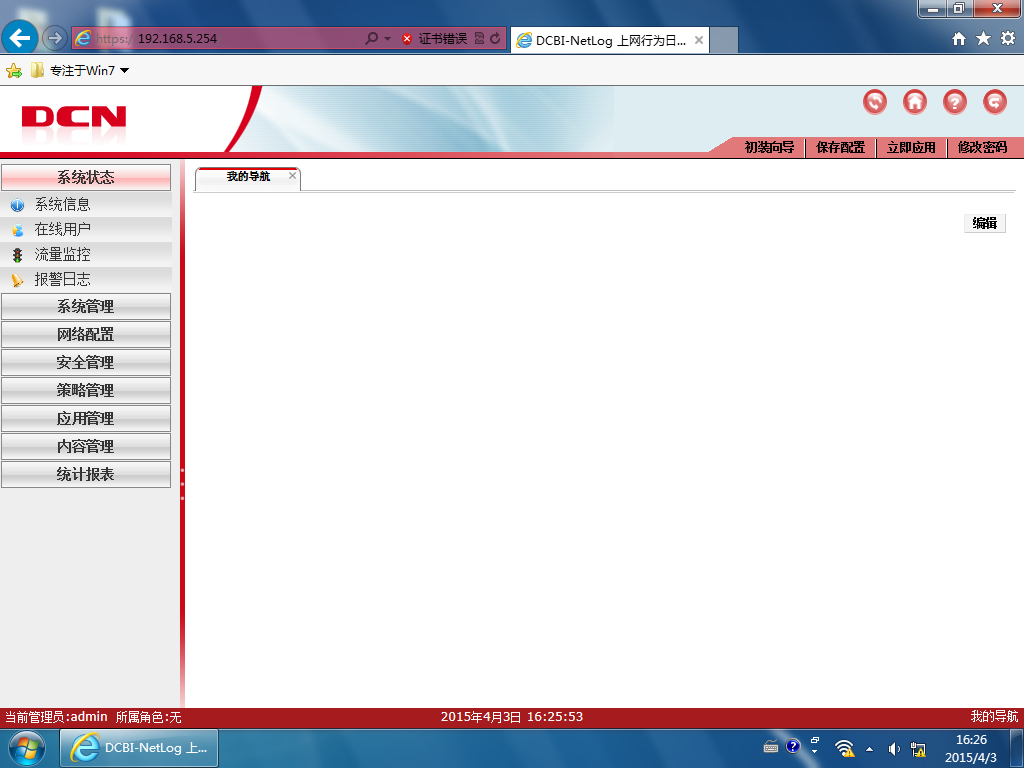Image resolution: width=1024 pixels, height=768 pixels.
Task: Select the DCBI-NetLog browser tab
Action: click(610, 40)
